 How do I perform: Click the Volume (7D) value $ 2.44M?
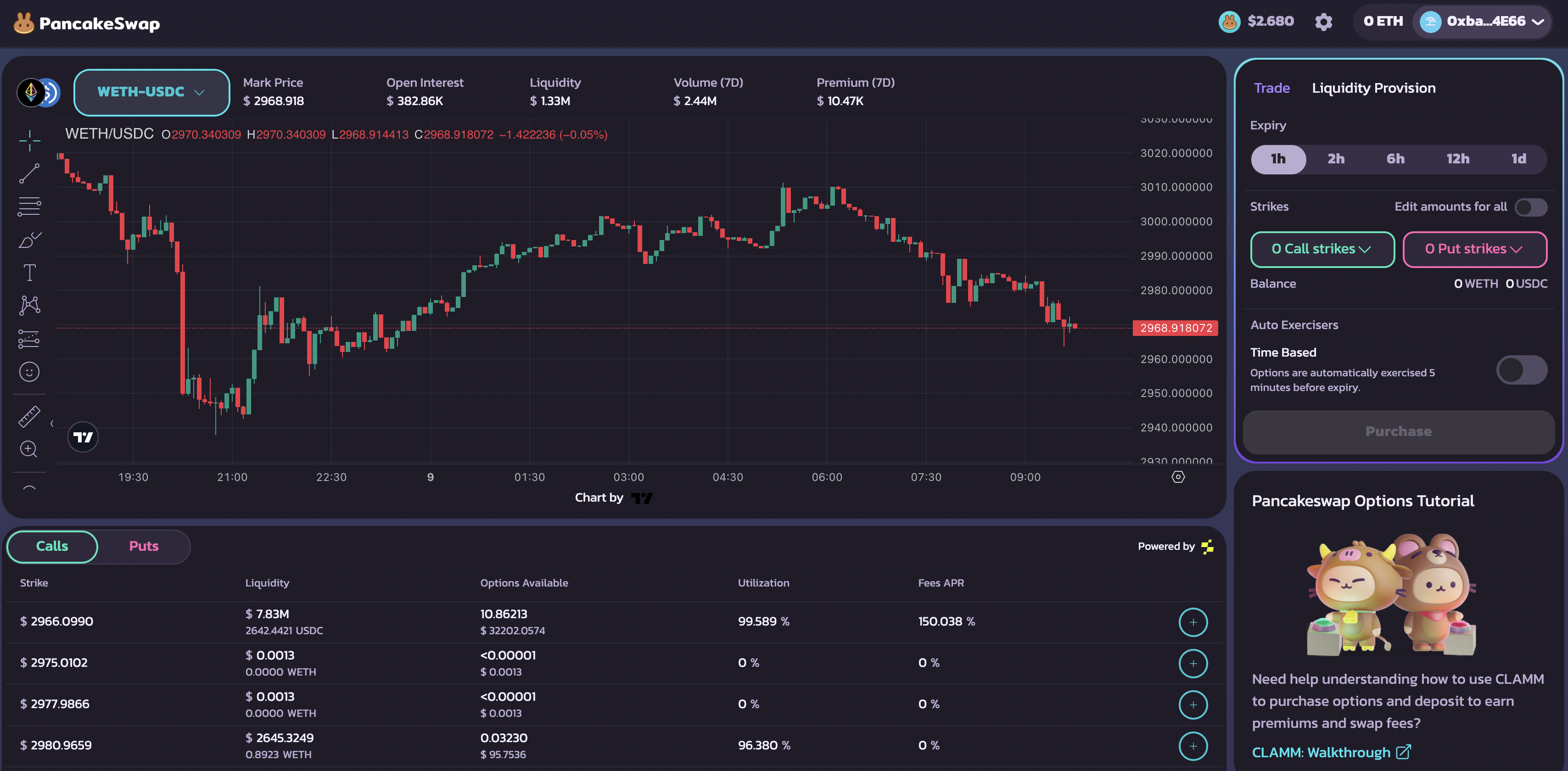coord(694,101)
